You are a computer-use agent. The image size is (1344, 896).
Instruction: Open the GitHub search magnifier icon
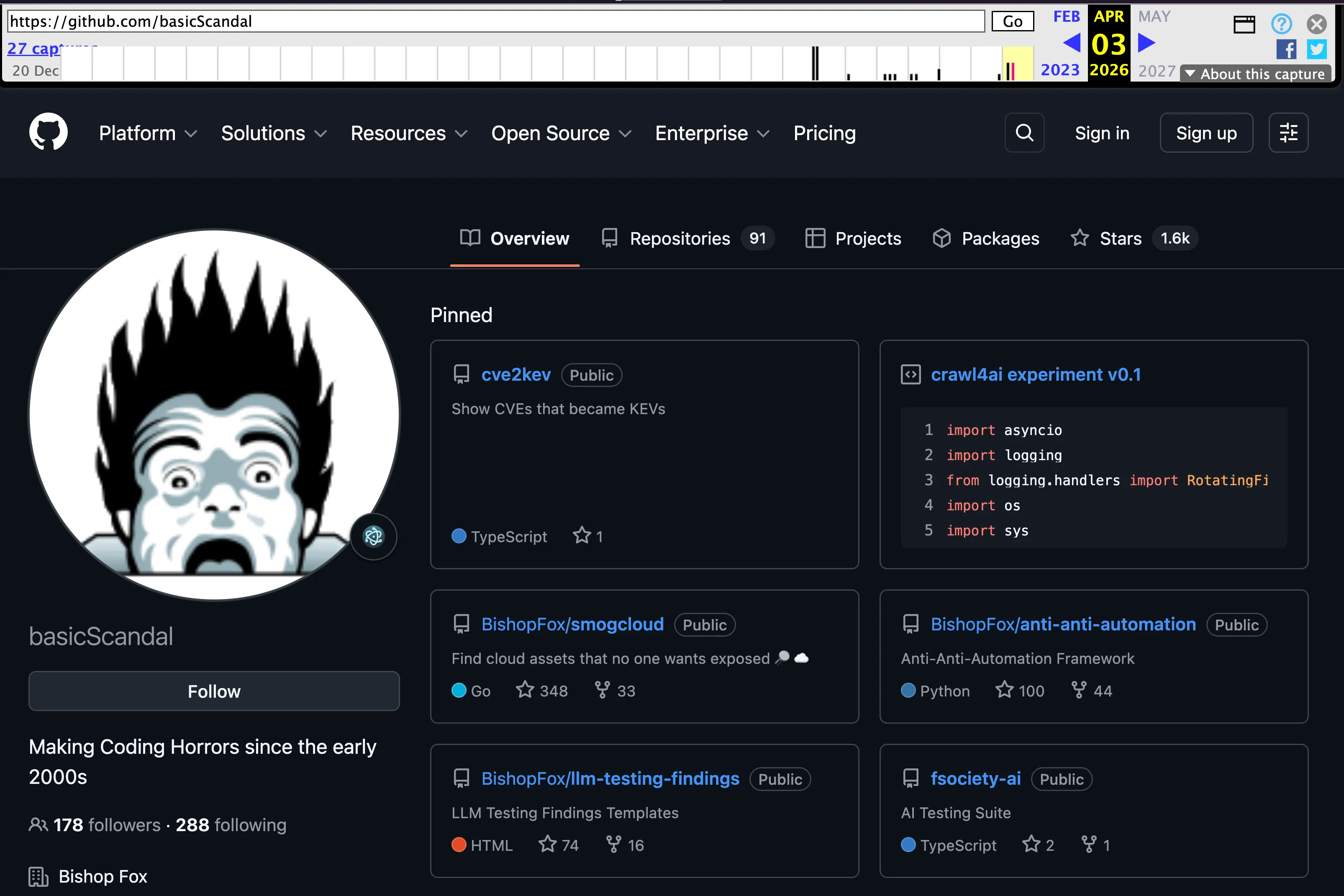[x=1024, y=133]
